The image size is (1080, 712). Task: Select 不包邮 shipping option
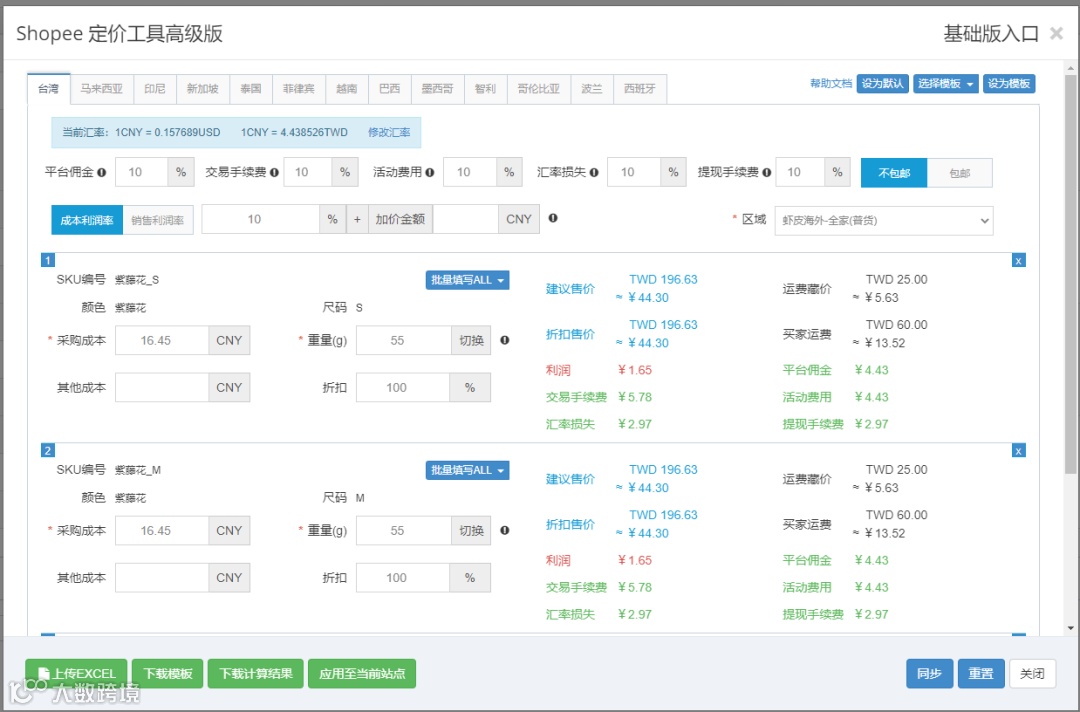click(x=894, y=173)
